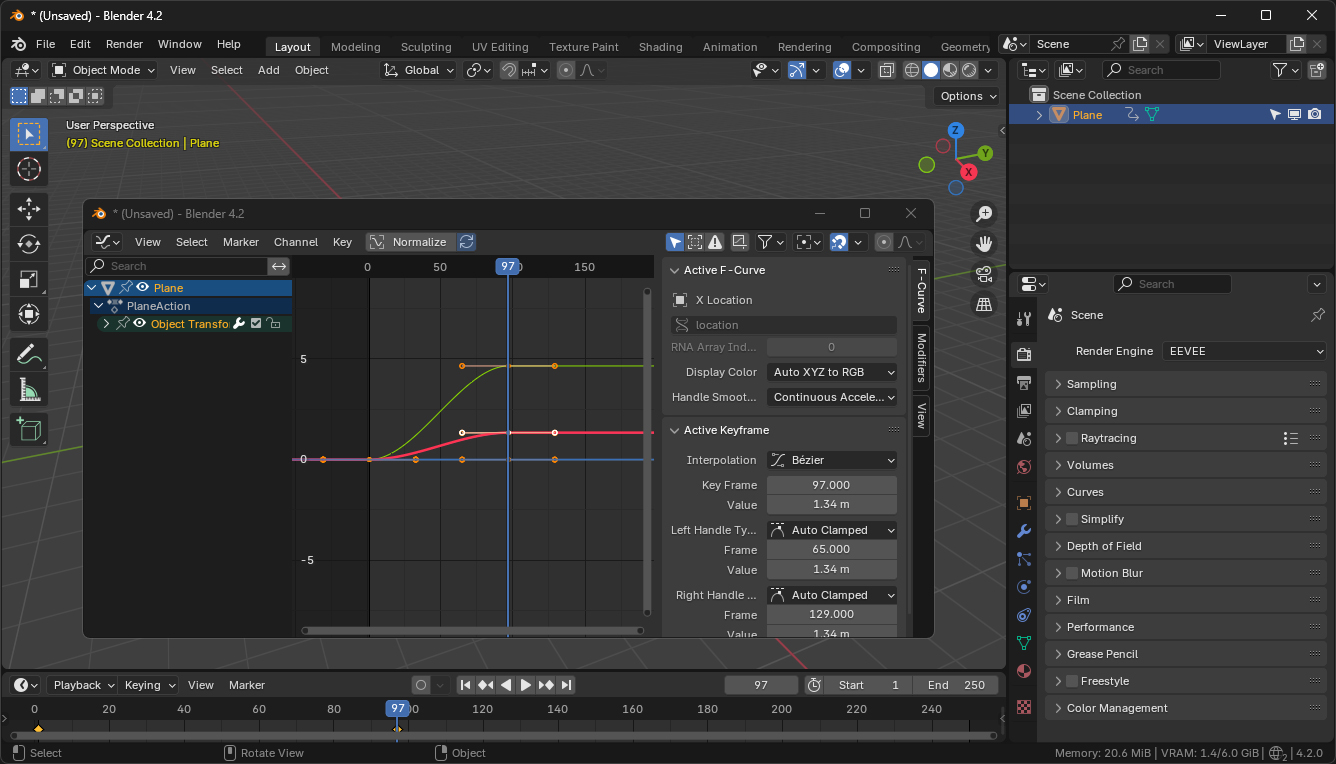Select the Rotate tool in the toolbar

[x=29, y=244]
